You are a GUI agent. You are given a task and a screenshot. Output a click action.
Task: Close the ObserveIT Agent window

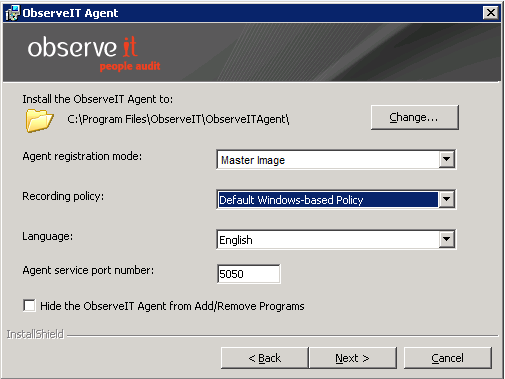[x=491, y=13]
